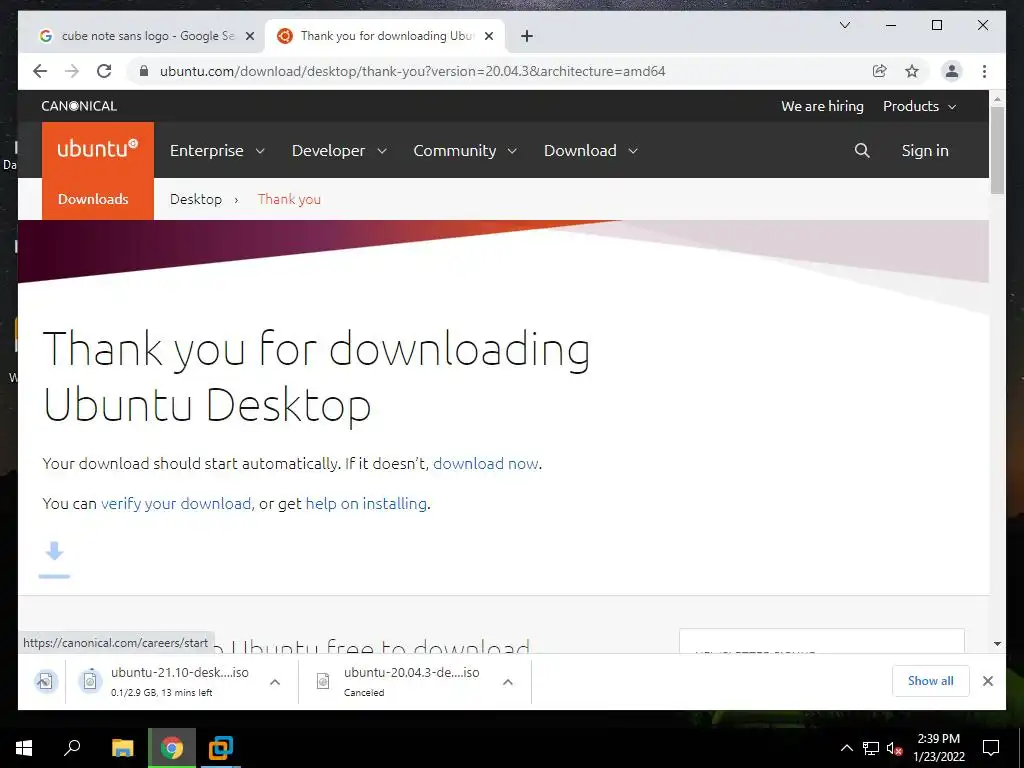Click network icon in system tray

pyautogui.click(x=871, y=748)
